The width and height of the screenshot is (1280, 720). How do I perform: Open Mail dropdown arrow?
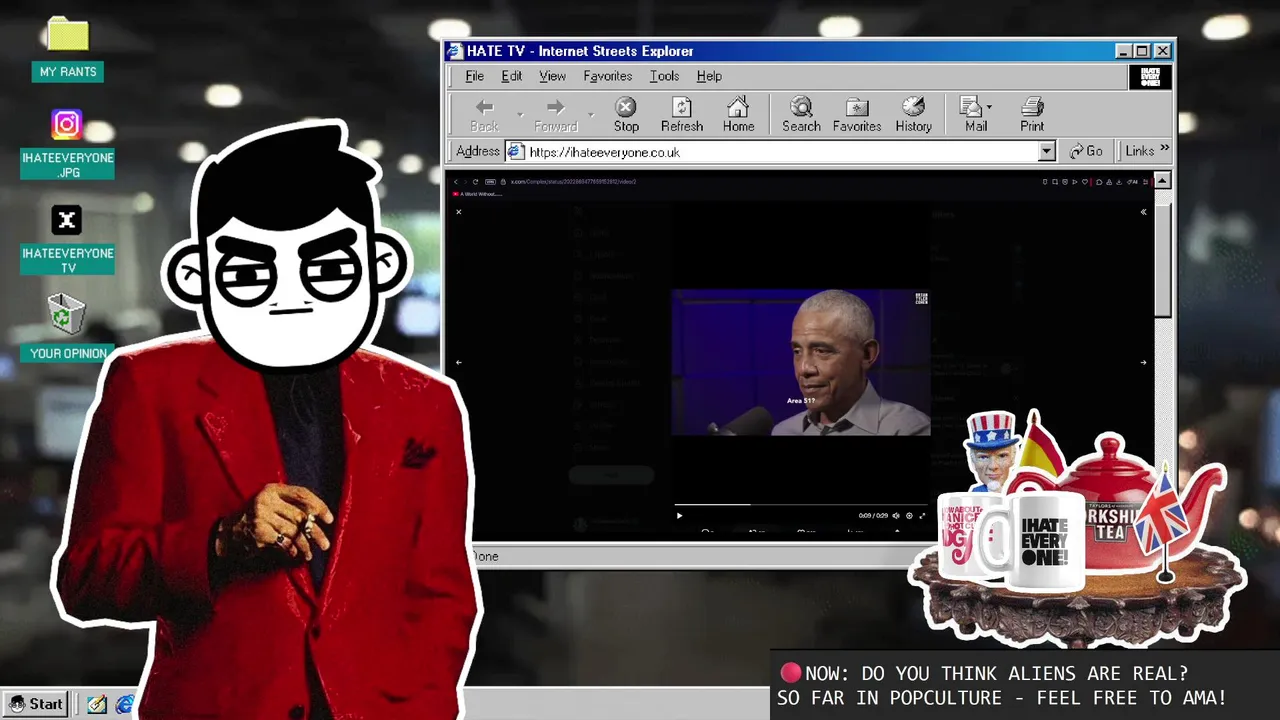click(989, 107)
